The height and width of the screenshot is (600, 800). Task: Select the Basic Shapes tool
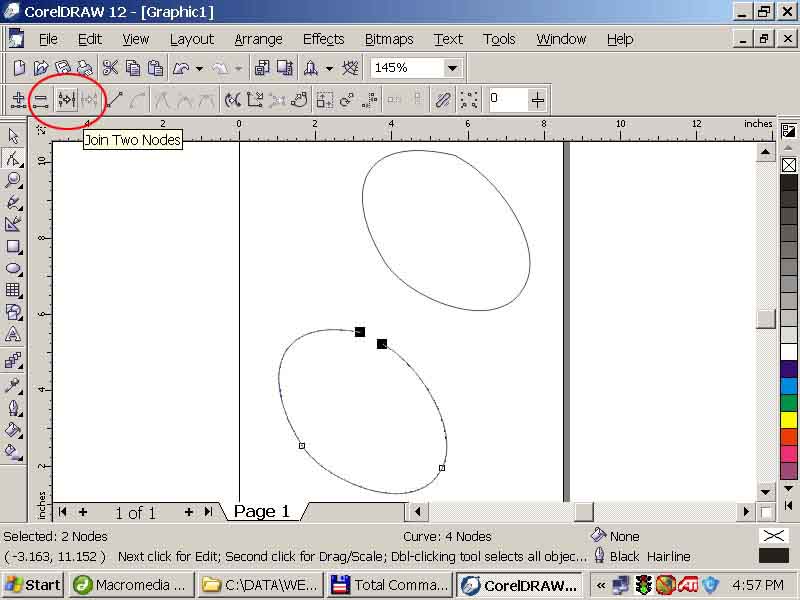pos(13,312)
